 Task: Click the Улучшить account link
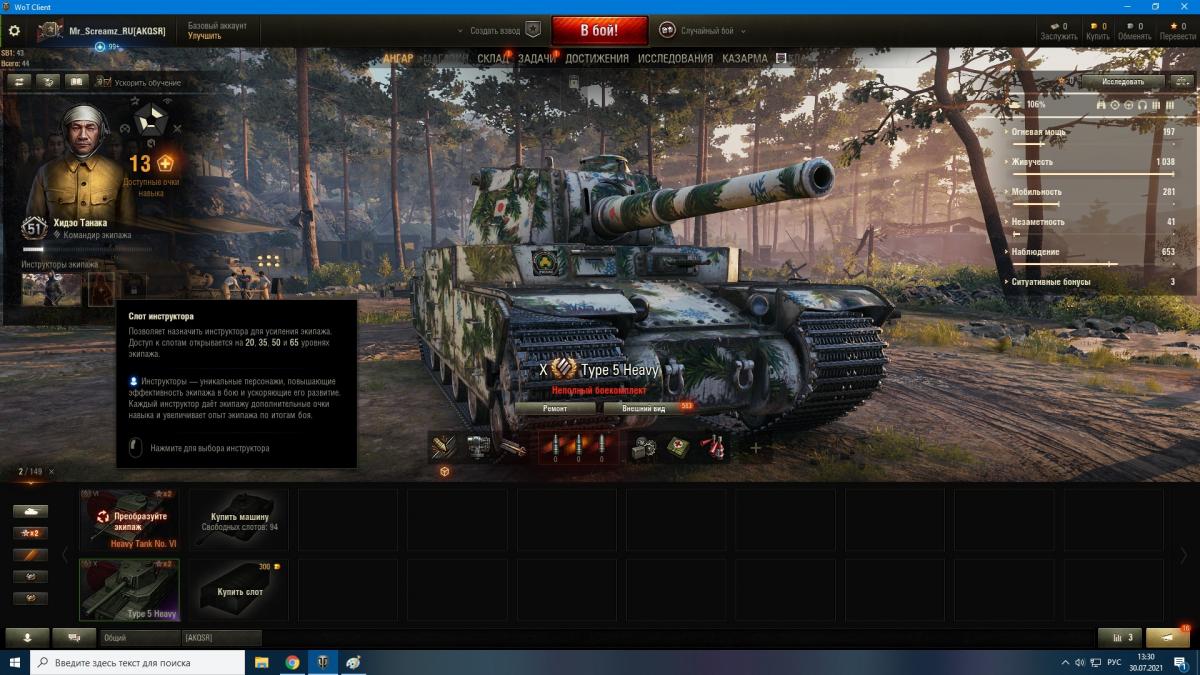[x=204, y=36]
